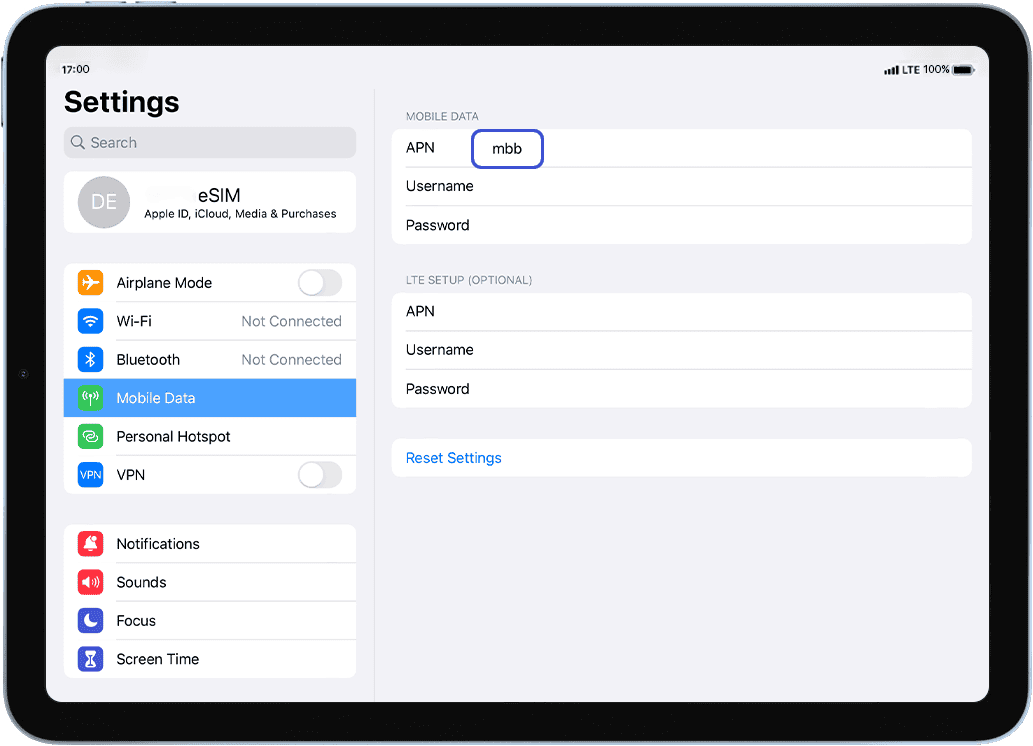Tap the LTE Setup APN field
Screen dimensions: 1033x746
(x=680, y=312)
